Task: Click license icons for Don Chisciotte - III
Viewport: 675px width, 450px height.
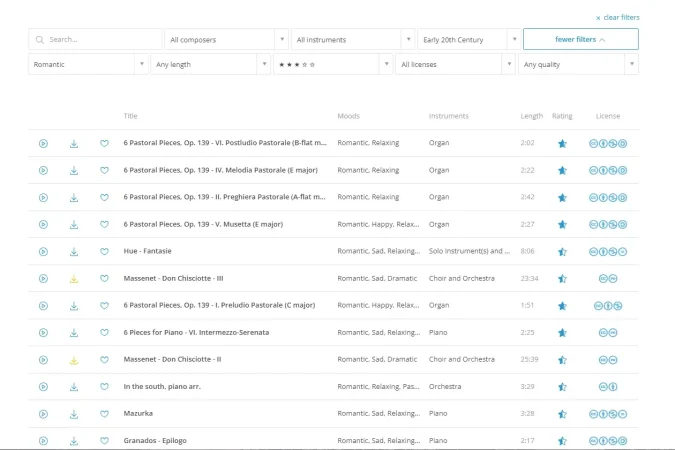Action: click(608, 279)
